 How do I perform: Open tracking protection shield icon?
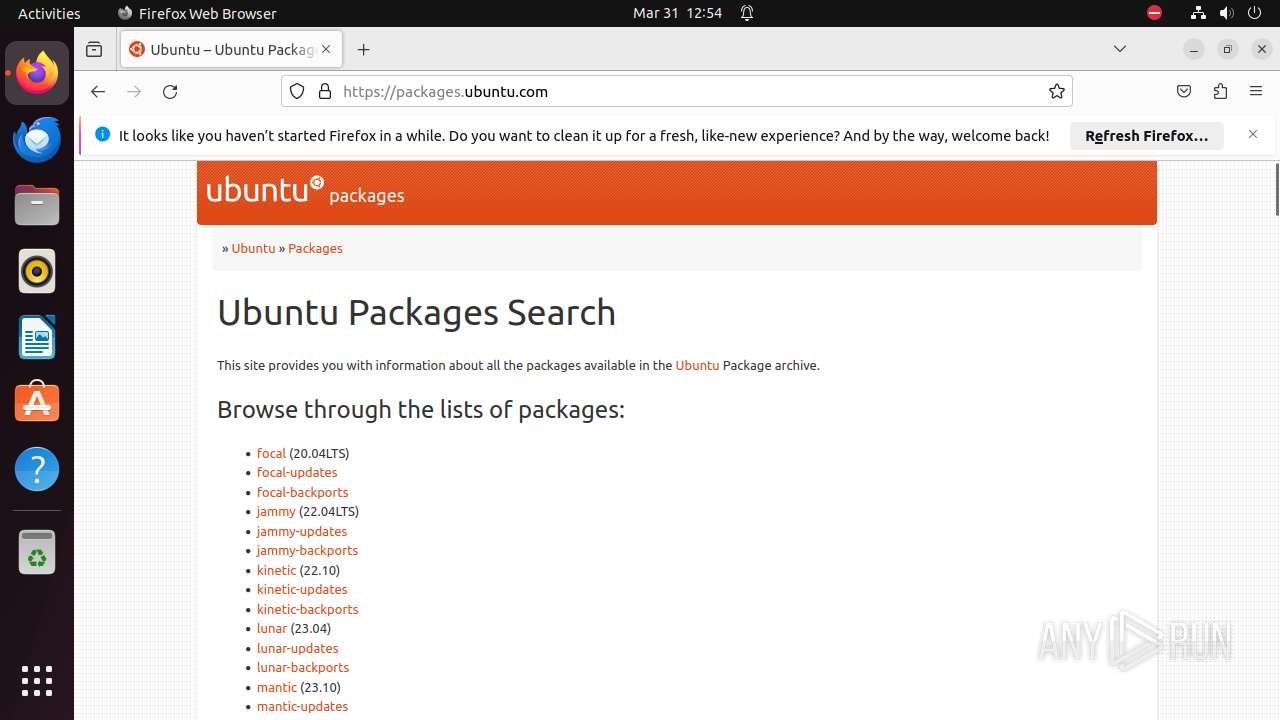[x=297, y=91]
